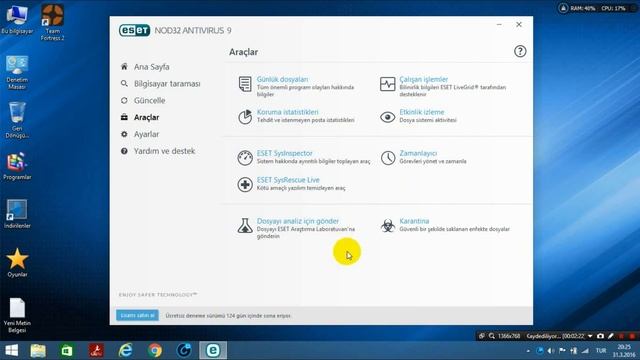Click the C-shaped app taskbar icon
Screen dimensions: 640x360
184,351
